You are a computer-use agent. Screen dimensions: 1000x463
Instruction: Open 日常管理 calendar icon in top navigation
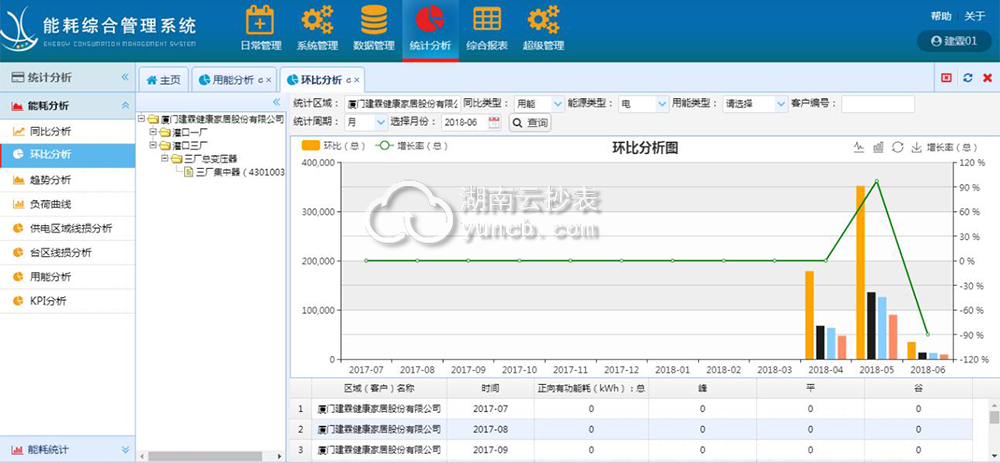[x=260, y=20]
